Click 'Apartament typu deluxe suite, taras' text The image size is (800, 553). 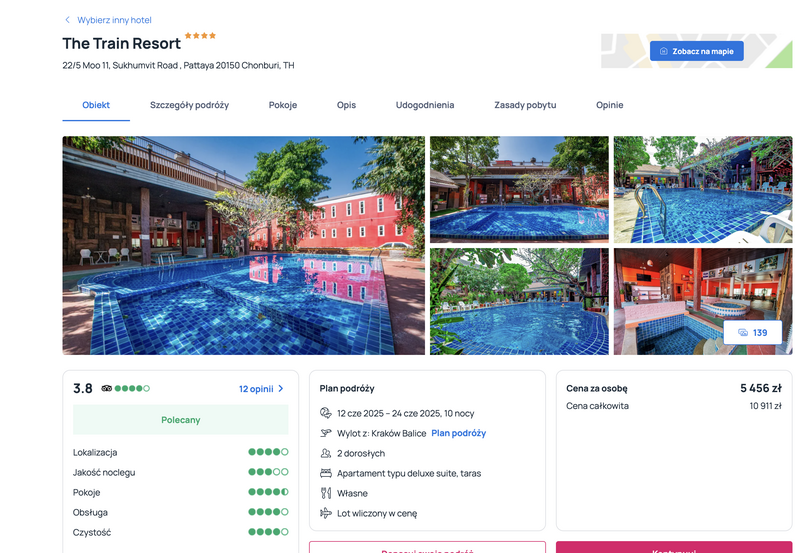409,473
